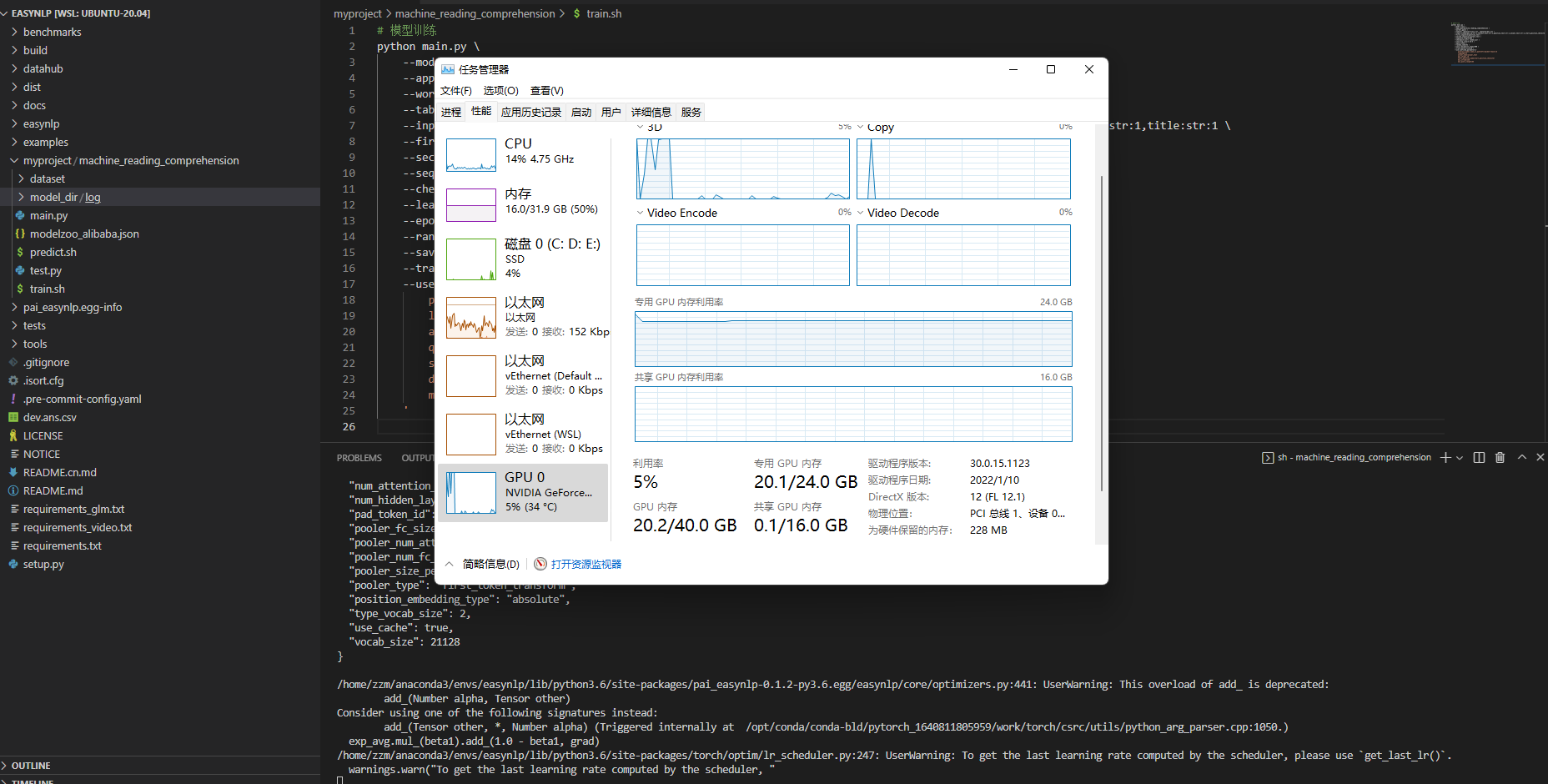Open the terminal launch profile dropdown
The image size is (1548, 784).
click(x=1460, y=457)
